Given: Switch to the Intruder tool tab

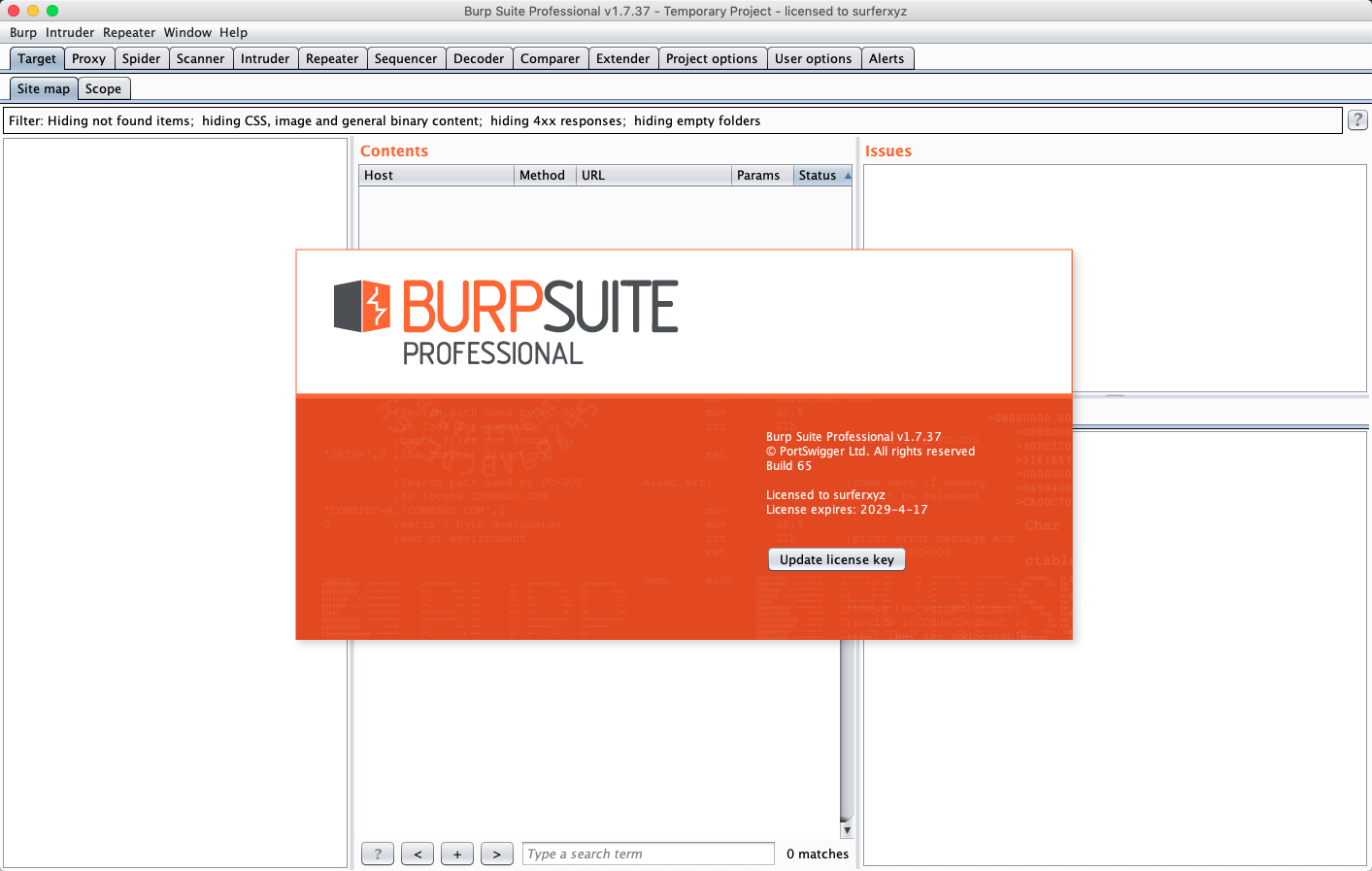Looking at the screenshot, I should 265,58.
